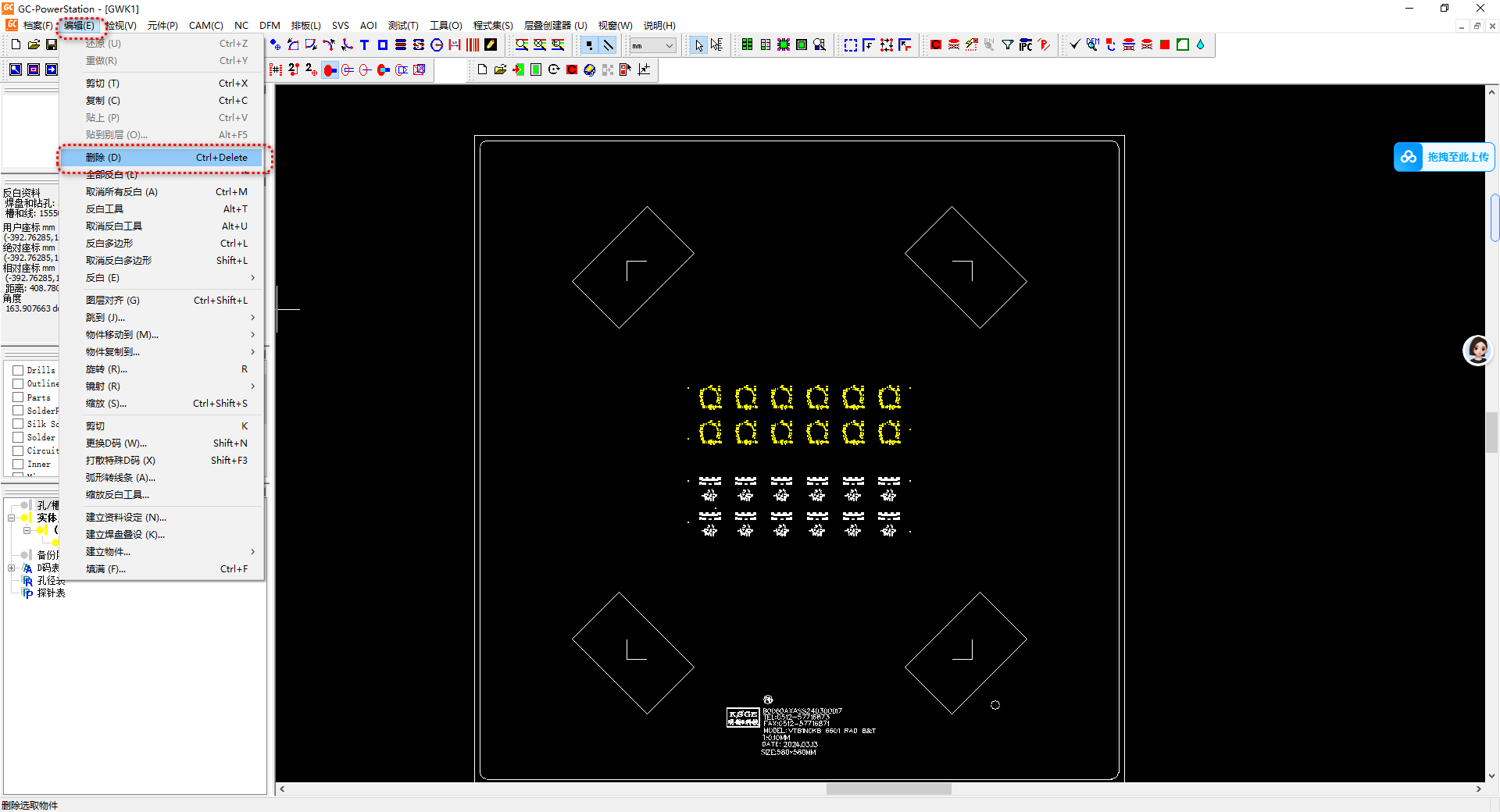Click the blue circle dimension tool icon

[437, 45]
